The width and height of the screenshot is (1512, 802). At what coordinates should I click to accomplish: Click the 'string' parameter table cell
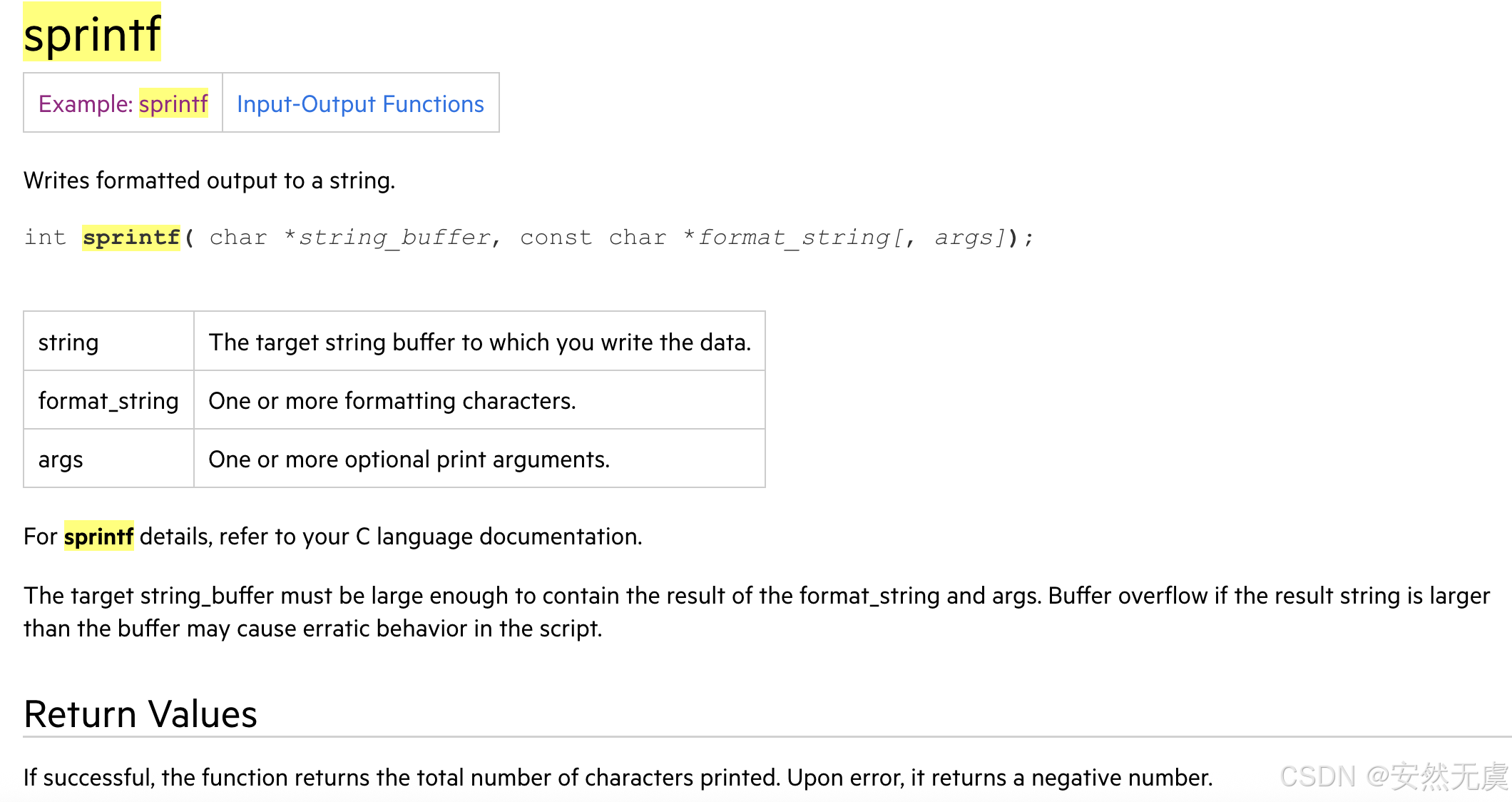68,342
